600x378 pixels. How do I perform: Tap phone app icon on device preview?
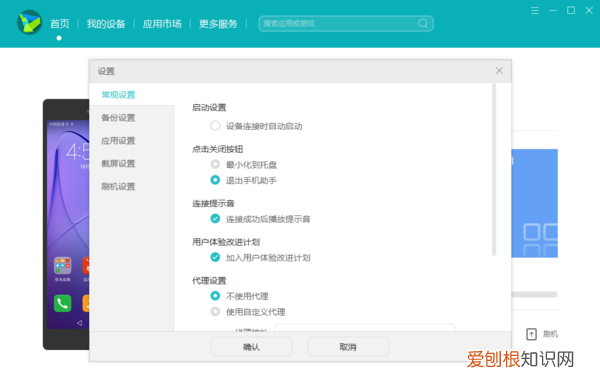(62, 303)
